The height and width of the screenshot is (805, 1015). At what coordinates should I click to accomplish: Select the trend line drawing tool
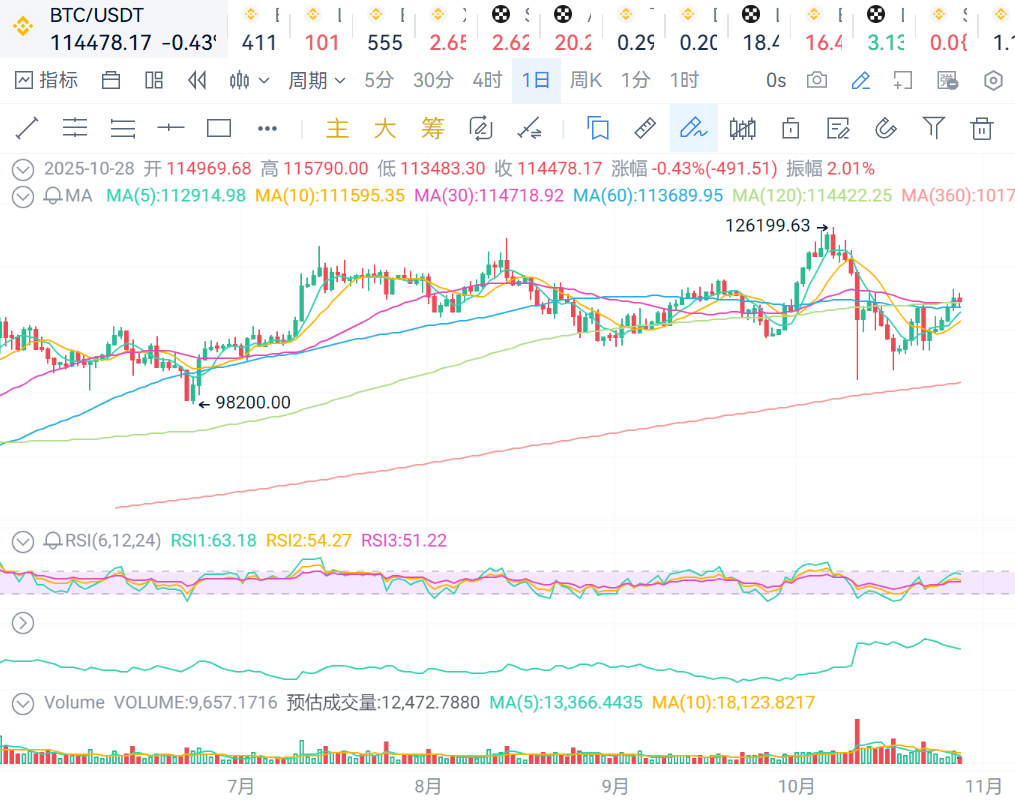point(27,128)
